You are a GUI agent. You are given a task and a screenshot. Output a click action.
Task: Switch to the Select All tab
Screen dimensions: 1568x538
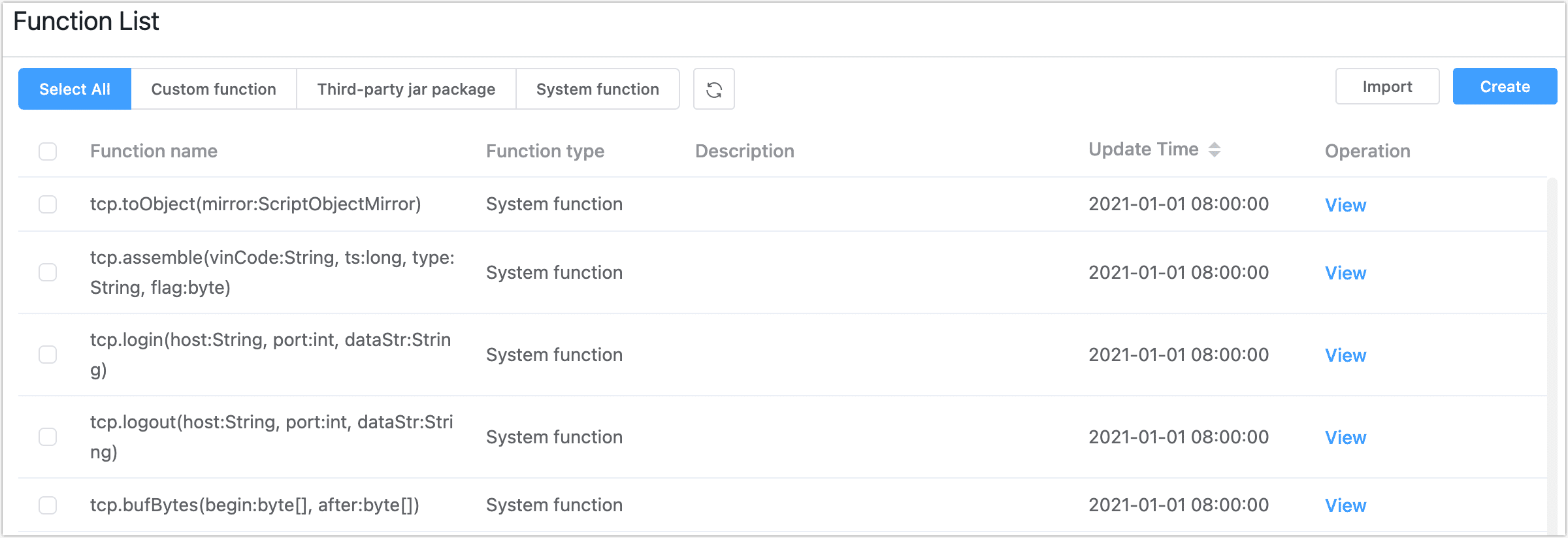(74, 89)
